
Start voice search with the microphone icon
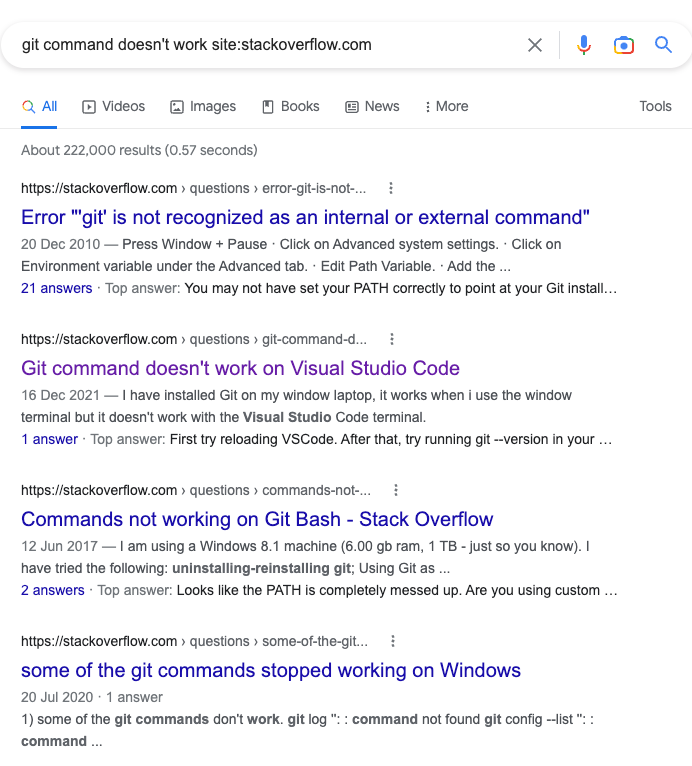(584, 45)
